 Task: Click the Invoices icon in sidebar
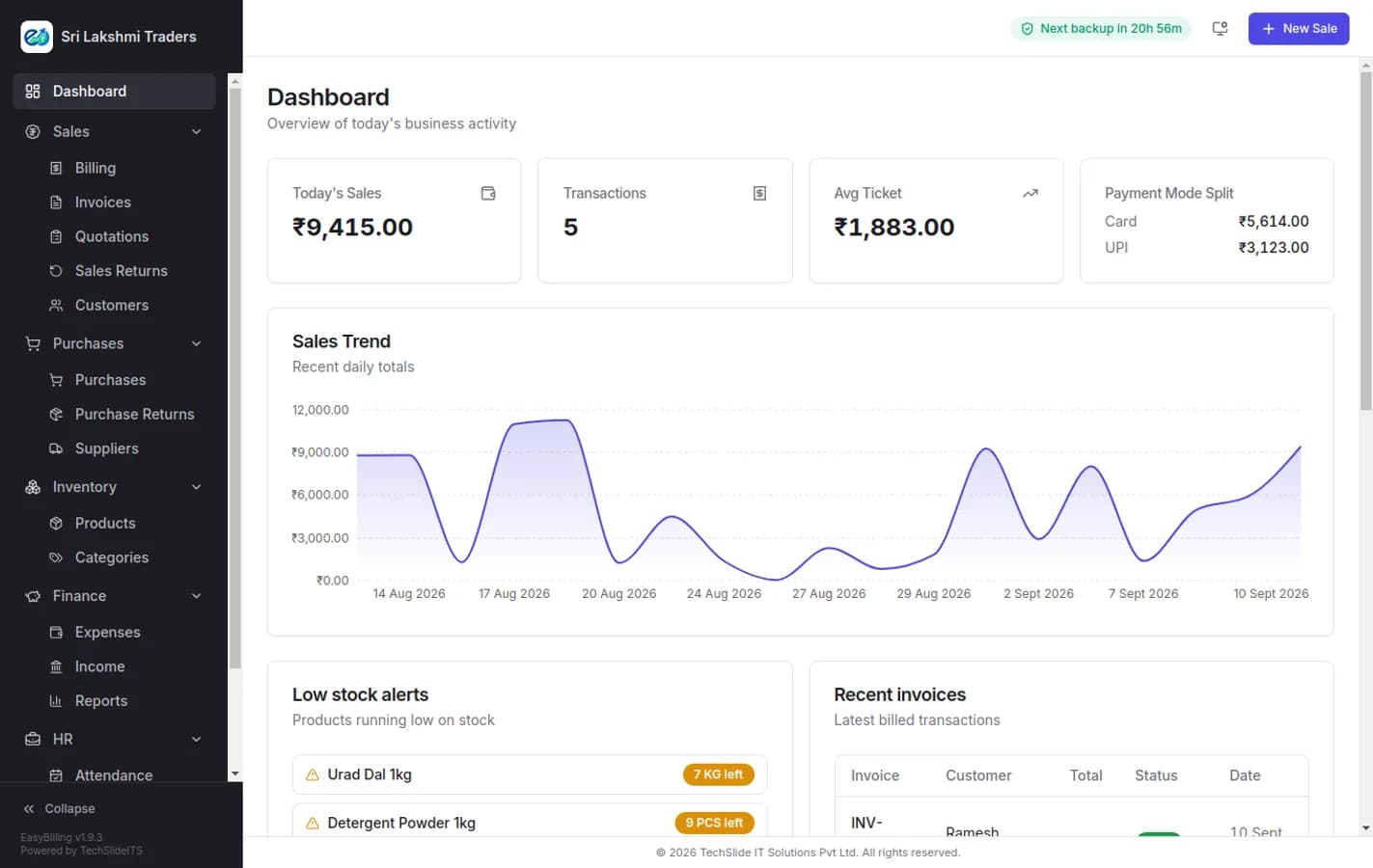click(x=56, y=203)
